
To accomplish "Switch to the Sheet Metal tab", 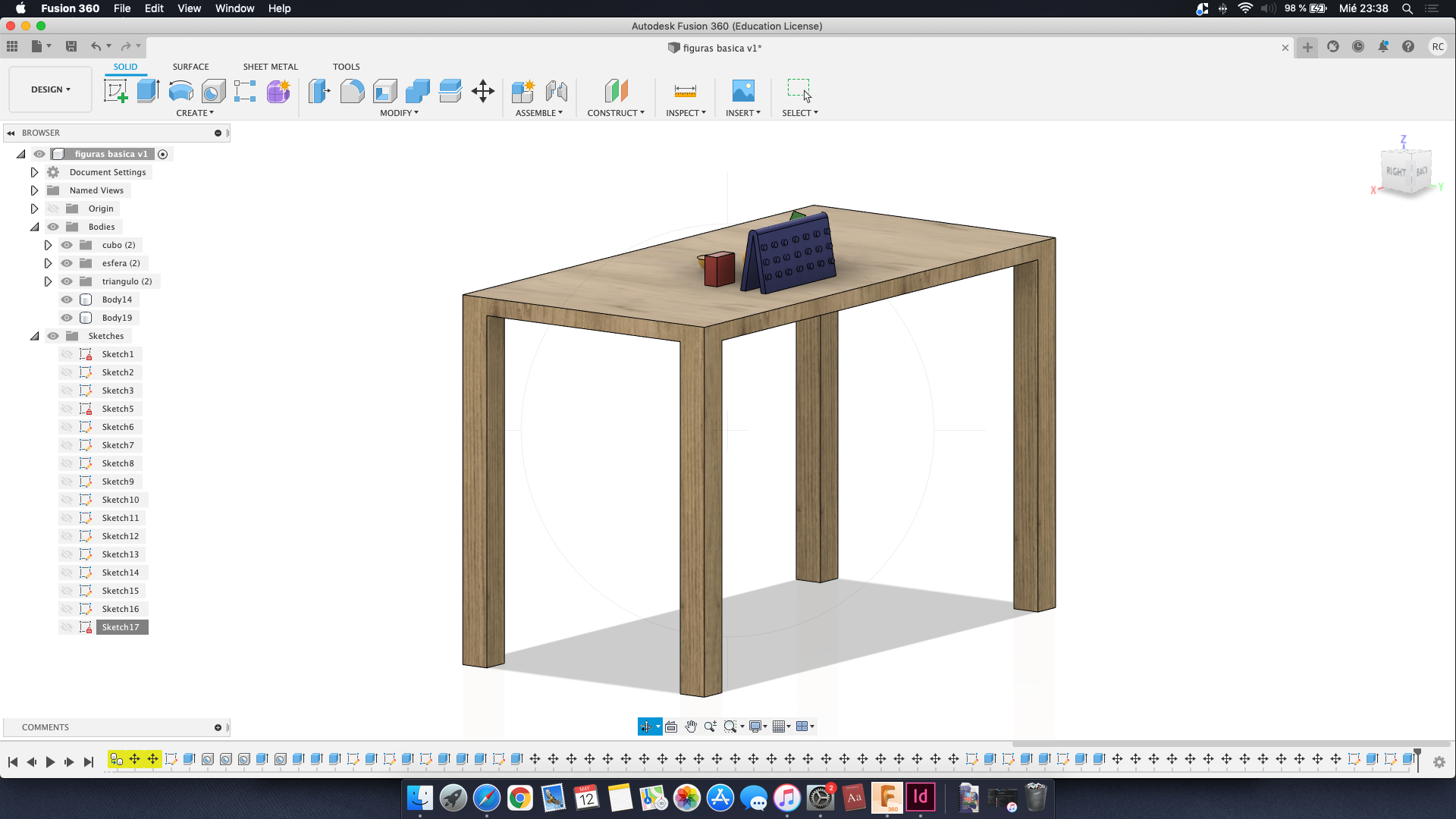I will tap(270, 66).
